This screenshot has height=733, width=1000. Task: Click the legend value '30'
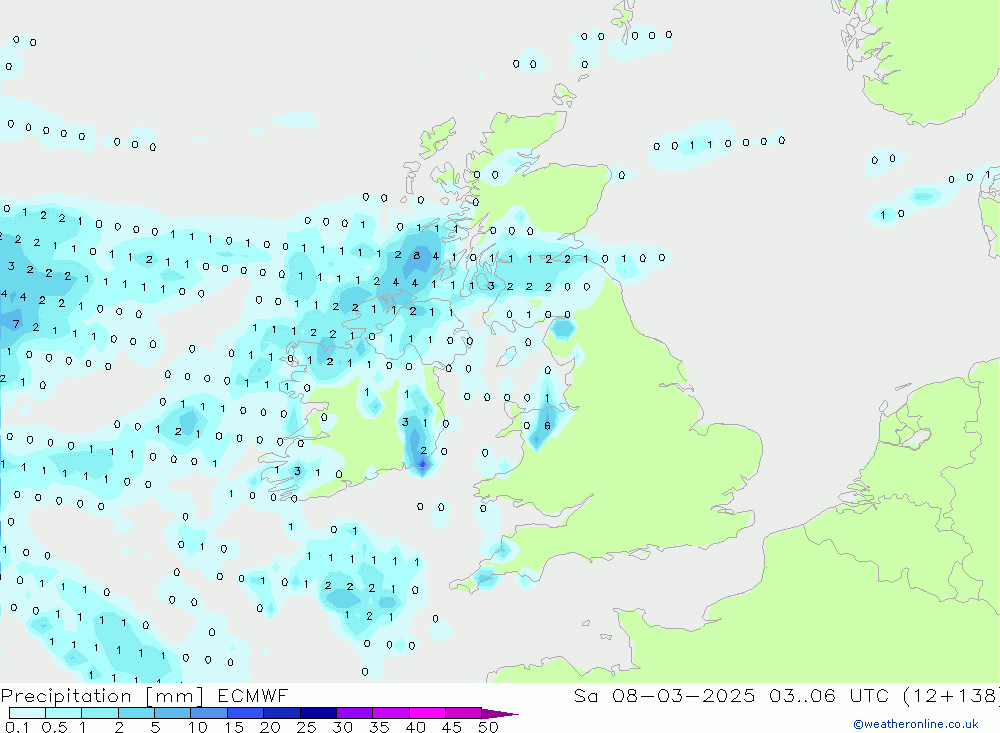click(x=343, y=727)
